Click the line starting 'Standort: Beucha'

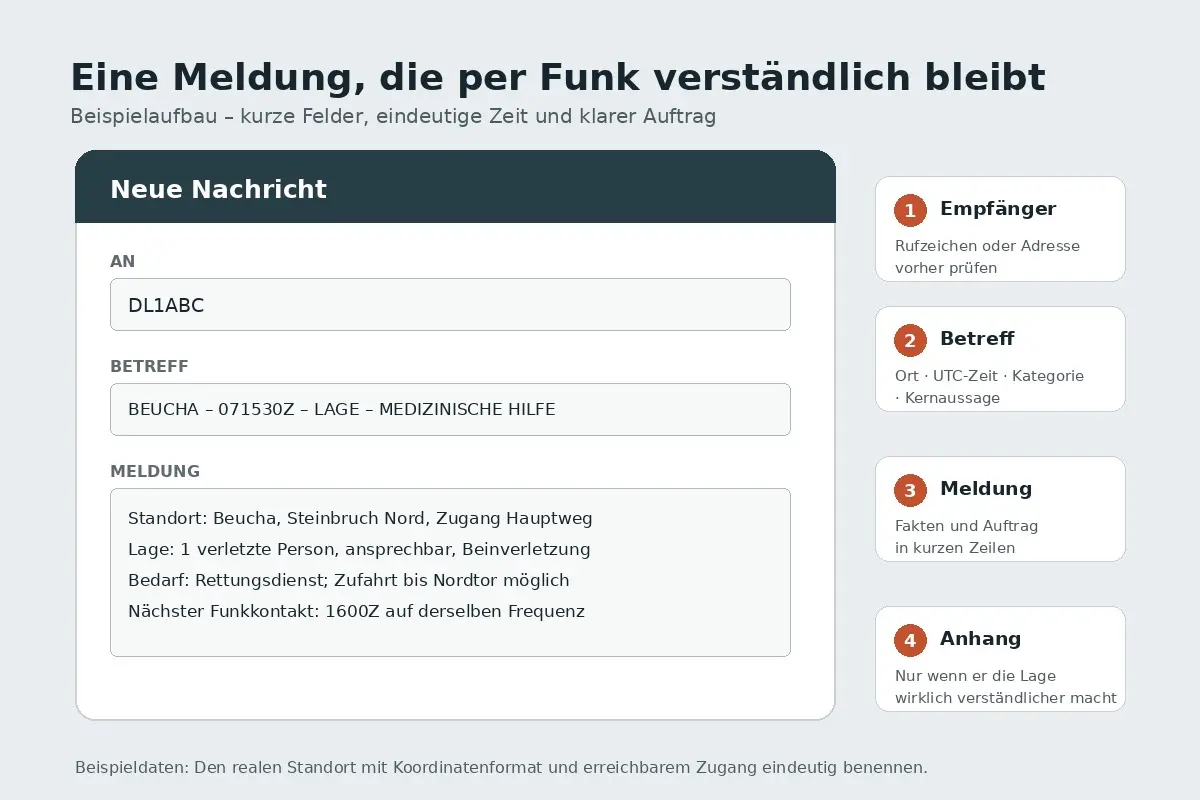(x=360, y=519)
